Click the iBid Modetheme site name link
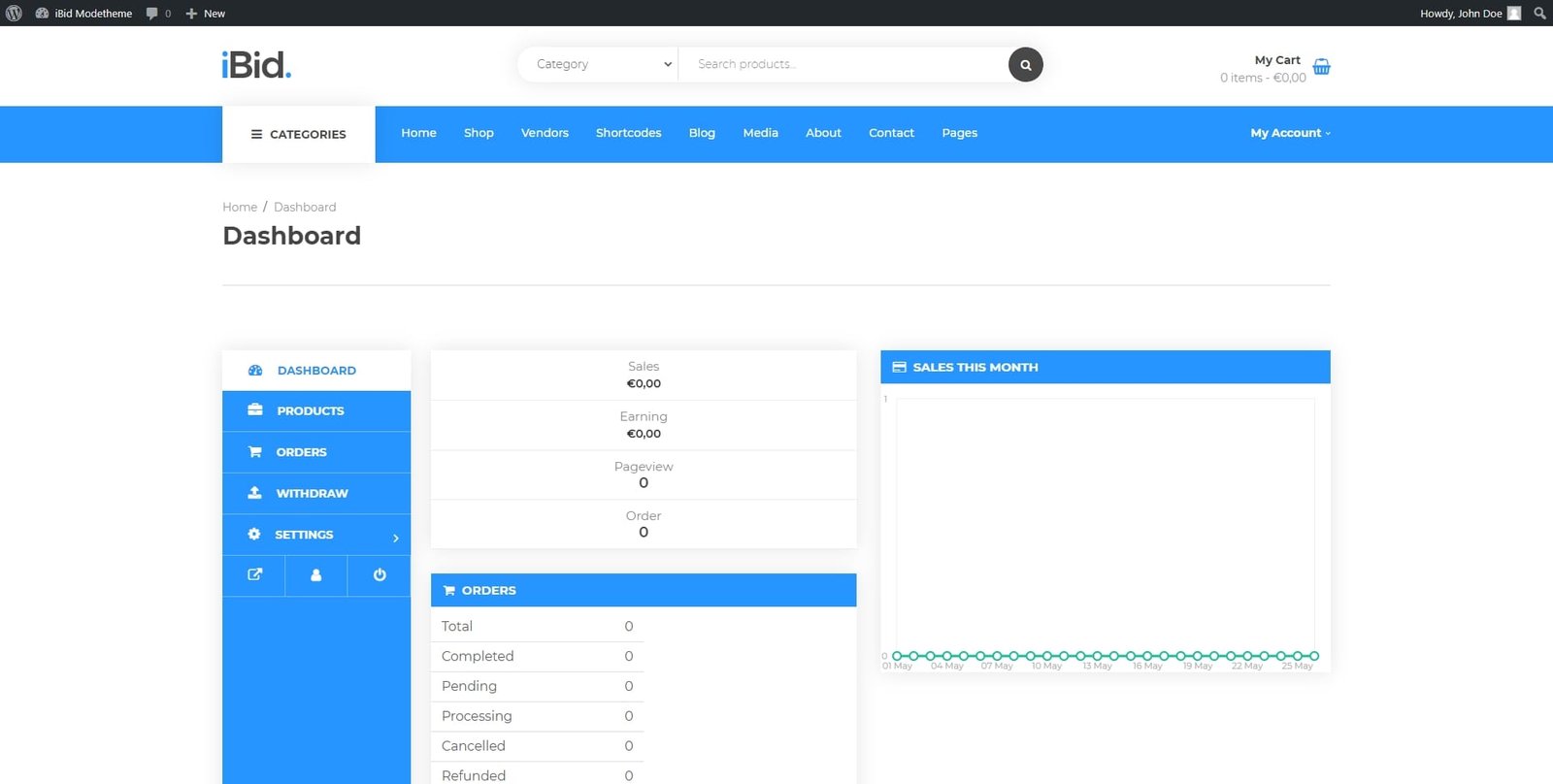The width and height of the screenshot is (1553, 784). click(x=84, y=14)
